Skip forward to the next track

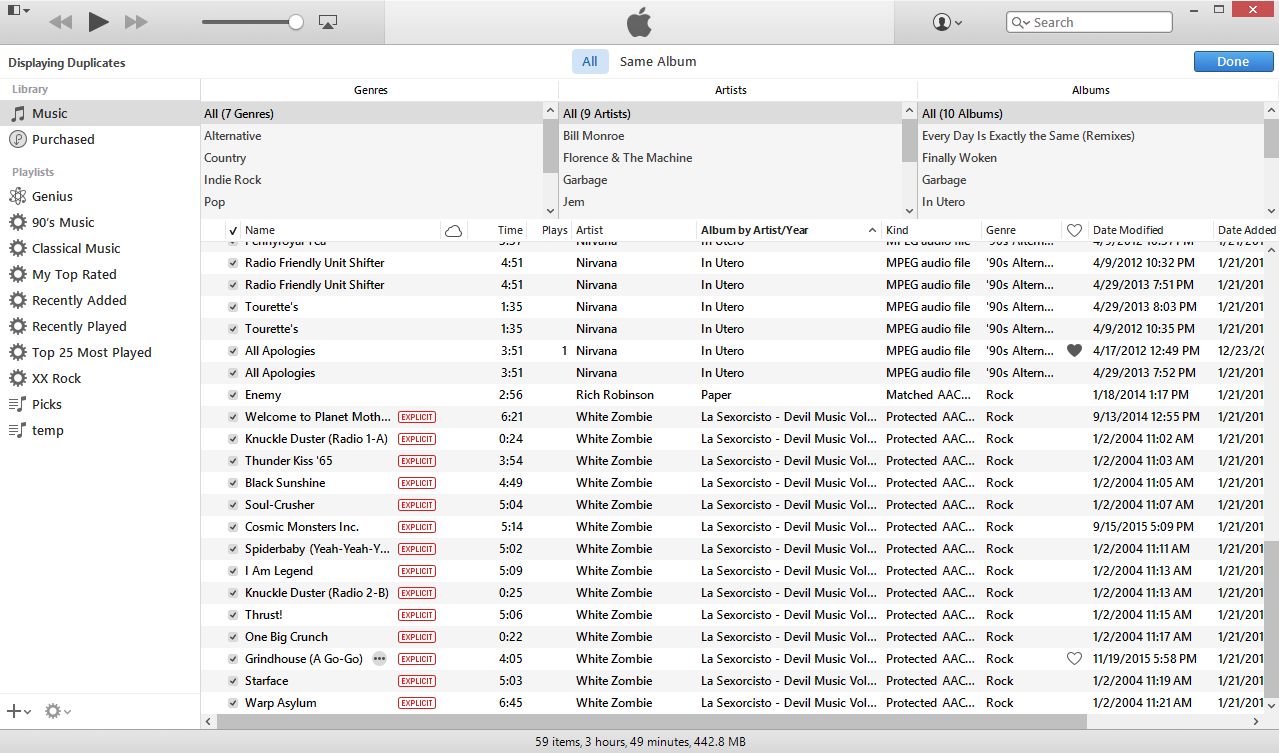click(x=136, y=22)
